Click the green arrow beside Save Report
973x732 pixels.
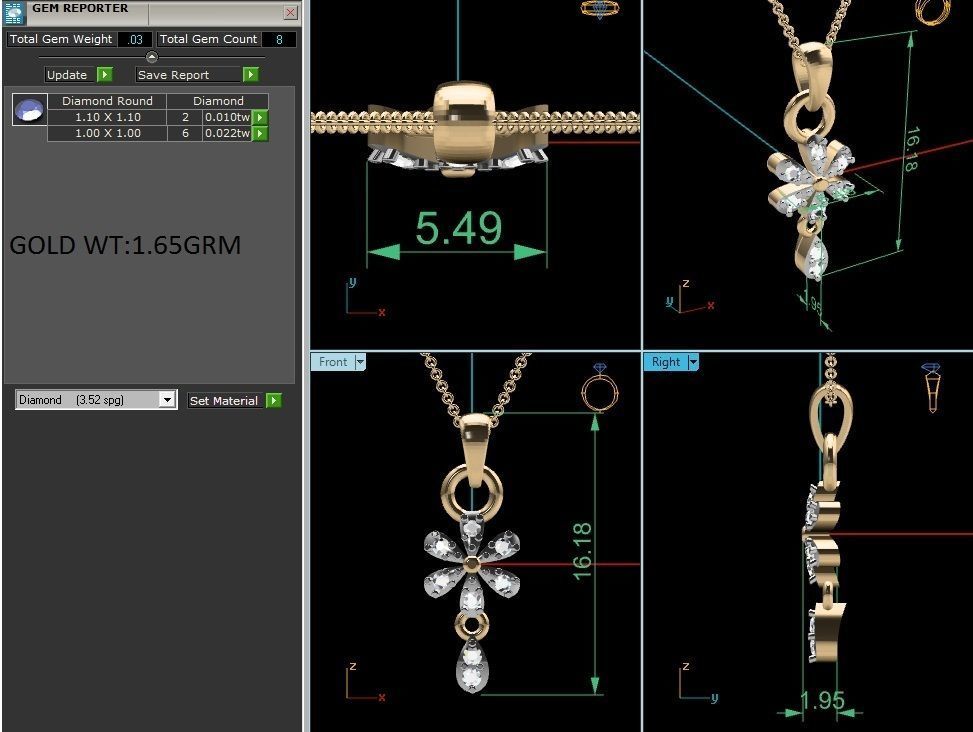click(250, 74)
